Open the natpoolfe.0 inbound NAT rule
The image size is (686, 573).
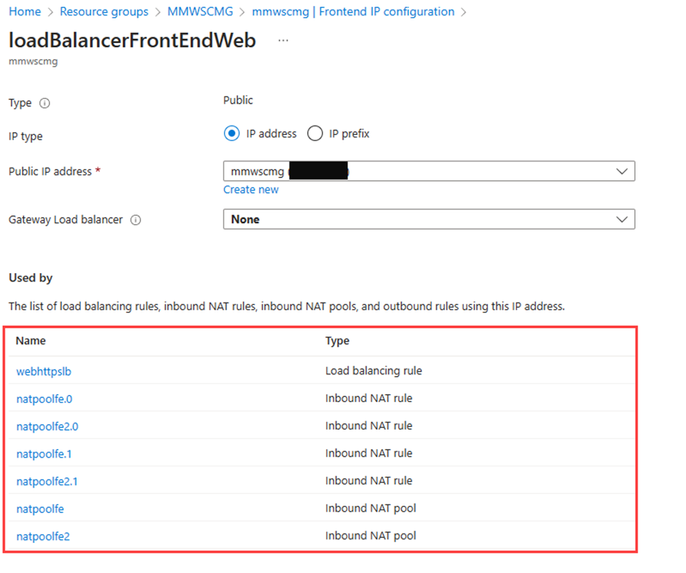pyautogui.click(x=44, y=399)
